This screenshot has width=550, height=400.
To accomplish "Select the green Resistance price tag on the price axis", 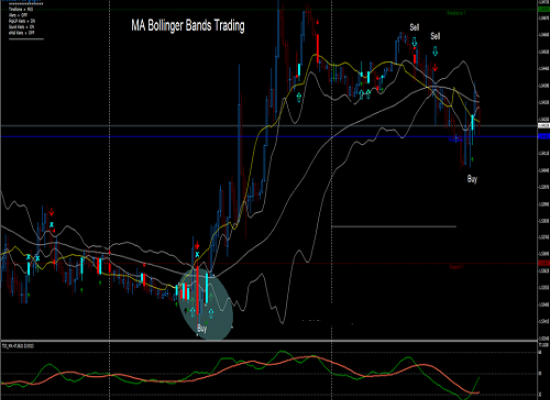I will point(544,9).
